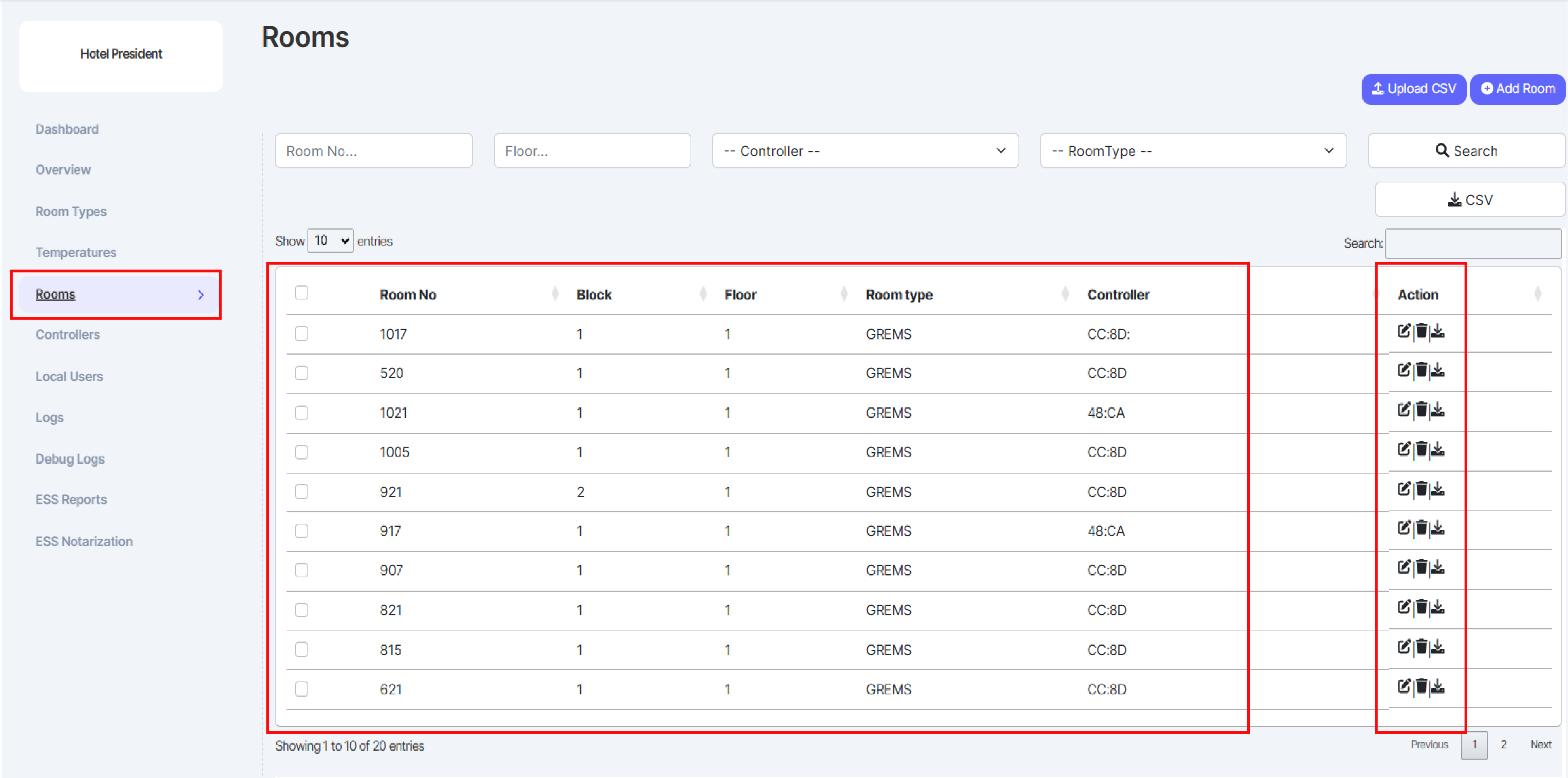Expand the RoomType filter dropdown

tap(1193, 151)
